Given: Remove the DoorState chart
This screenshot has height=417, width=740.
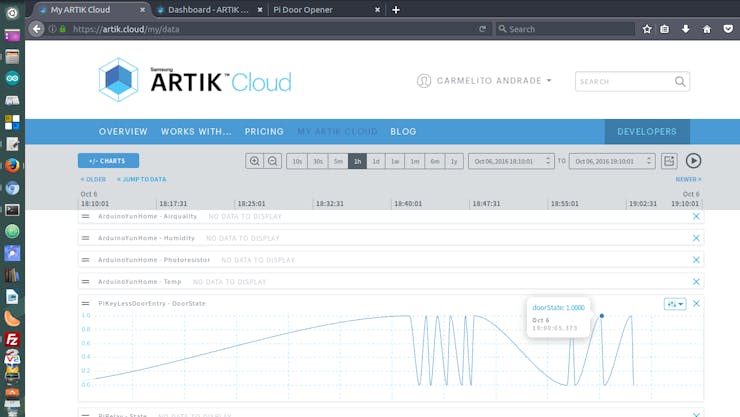Looking at the screenshot, I should [x=696, y=303].
